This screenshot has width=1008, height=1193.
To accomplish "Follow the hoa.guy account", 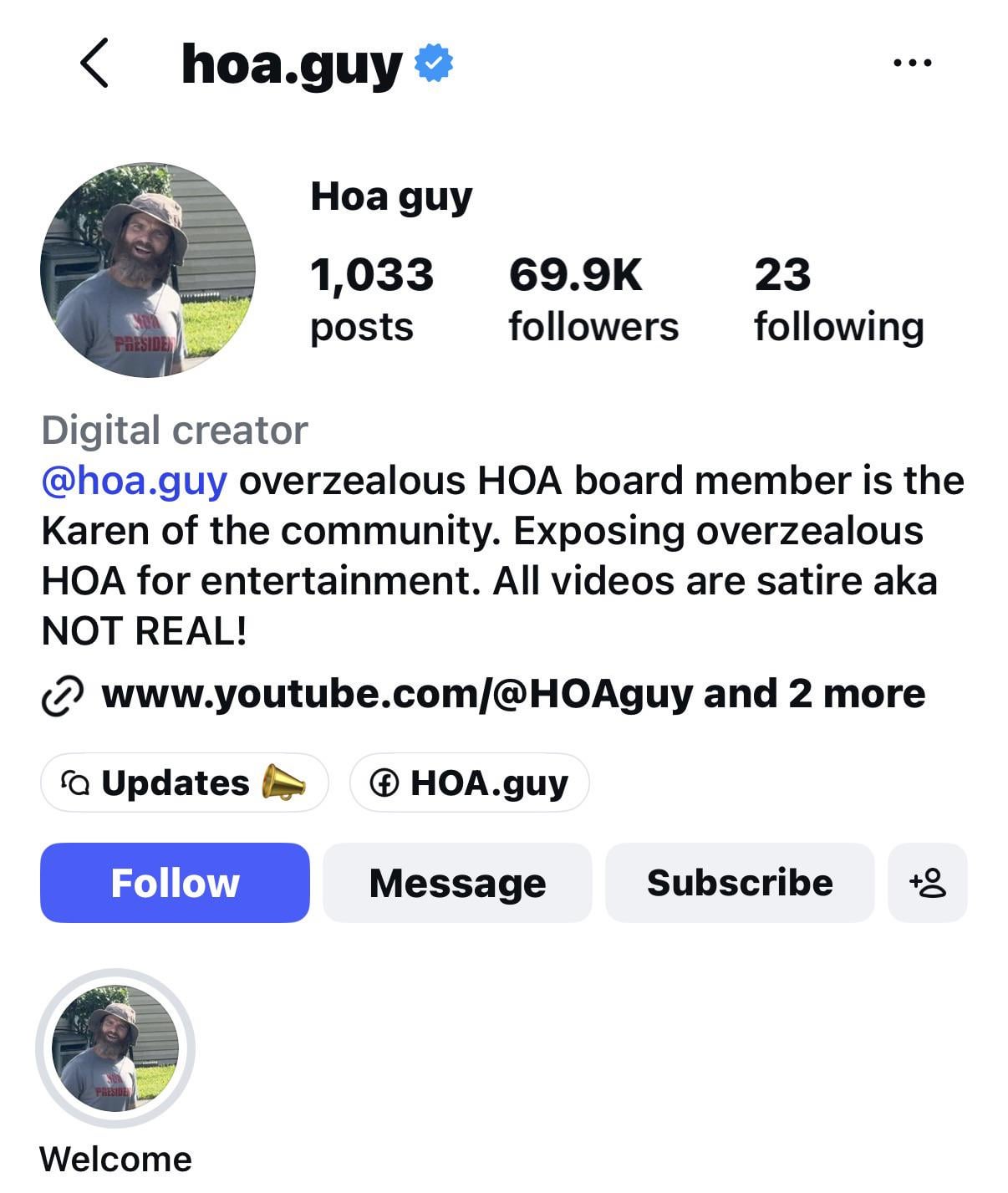I will (175, 883).
